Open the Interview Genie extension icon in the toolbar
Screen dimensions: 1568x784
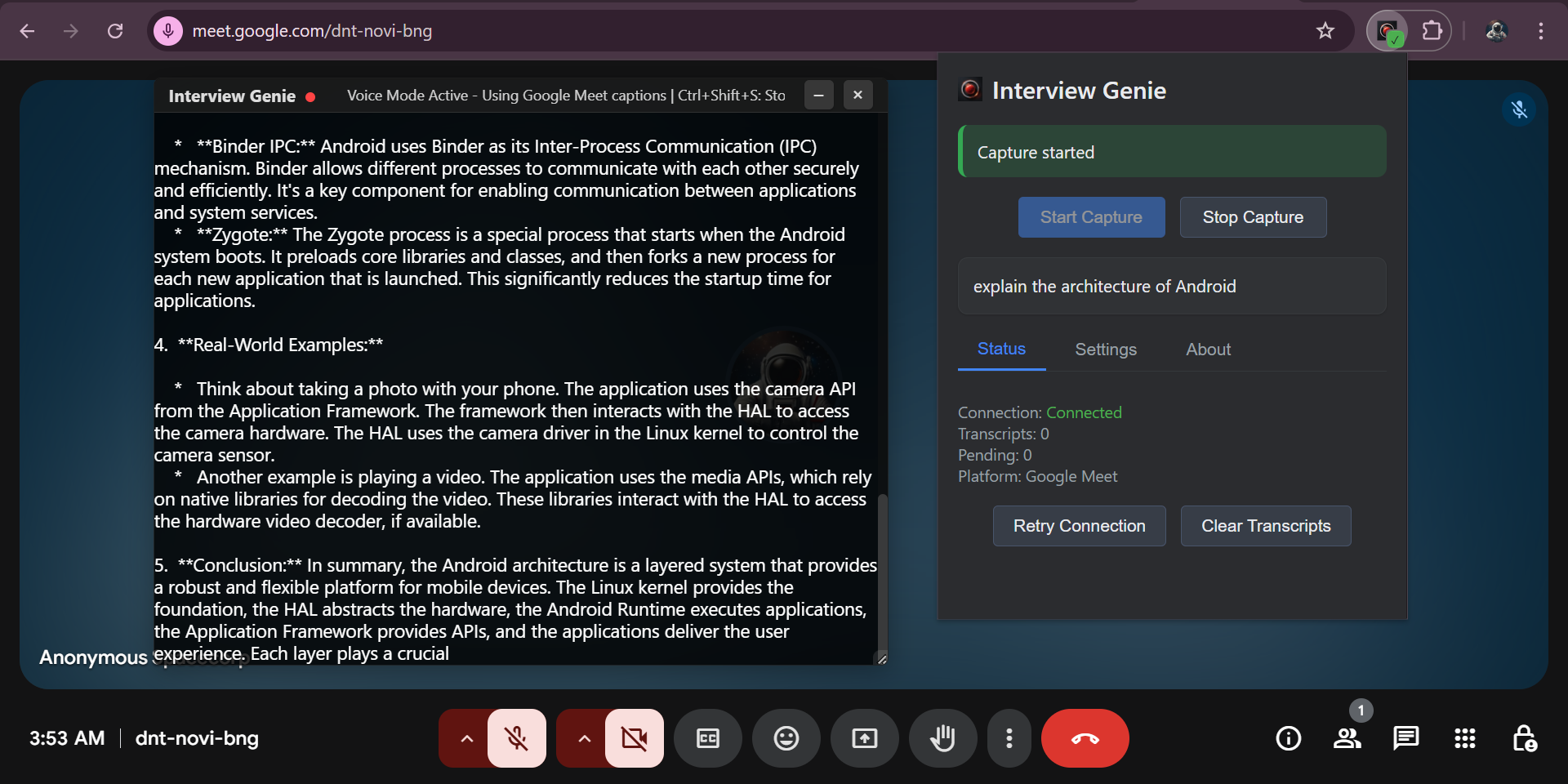tap(1388, 31)
